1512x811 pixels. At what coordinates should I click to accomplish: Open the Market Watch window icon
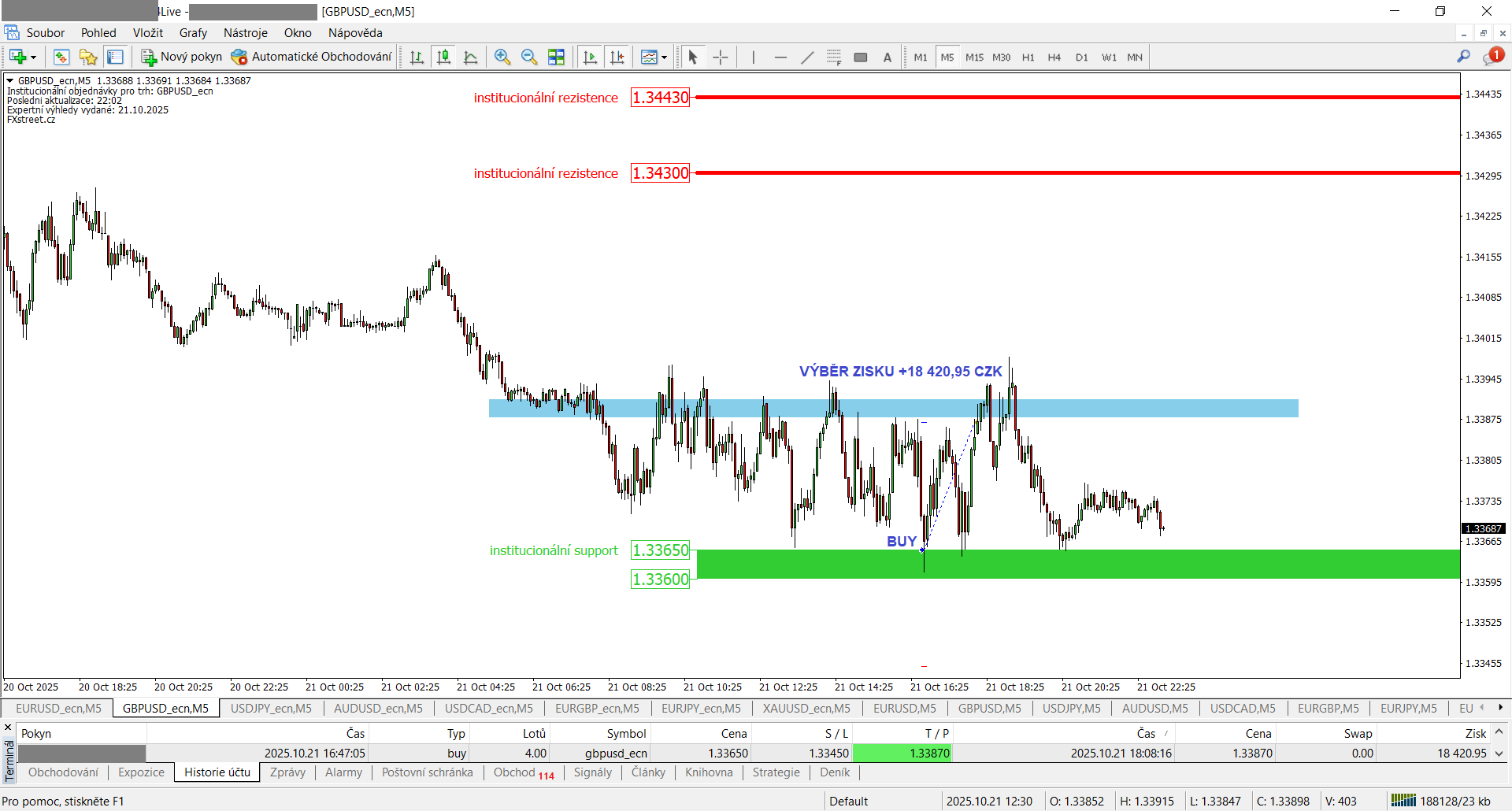61,57
